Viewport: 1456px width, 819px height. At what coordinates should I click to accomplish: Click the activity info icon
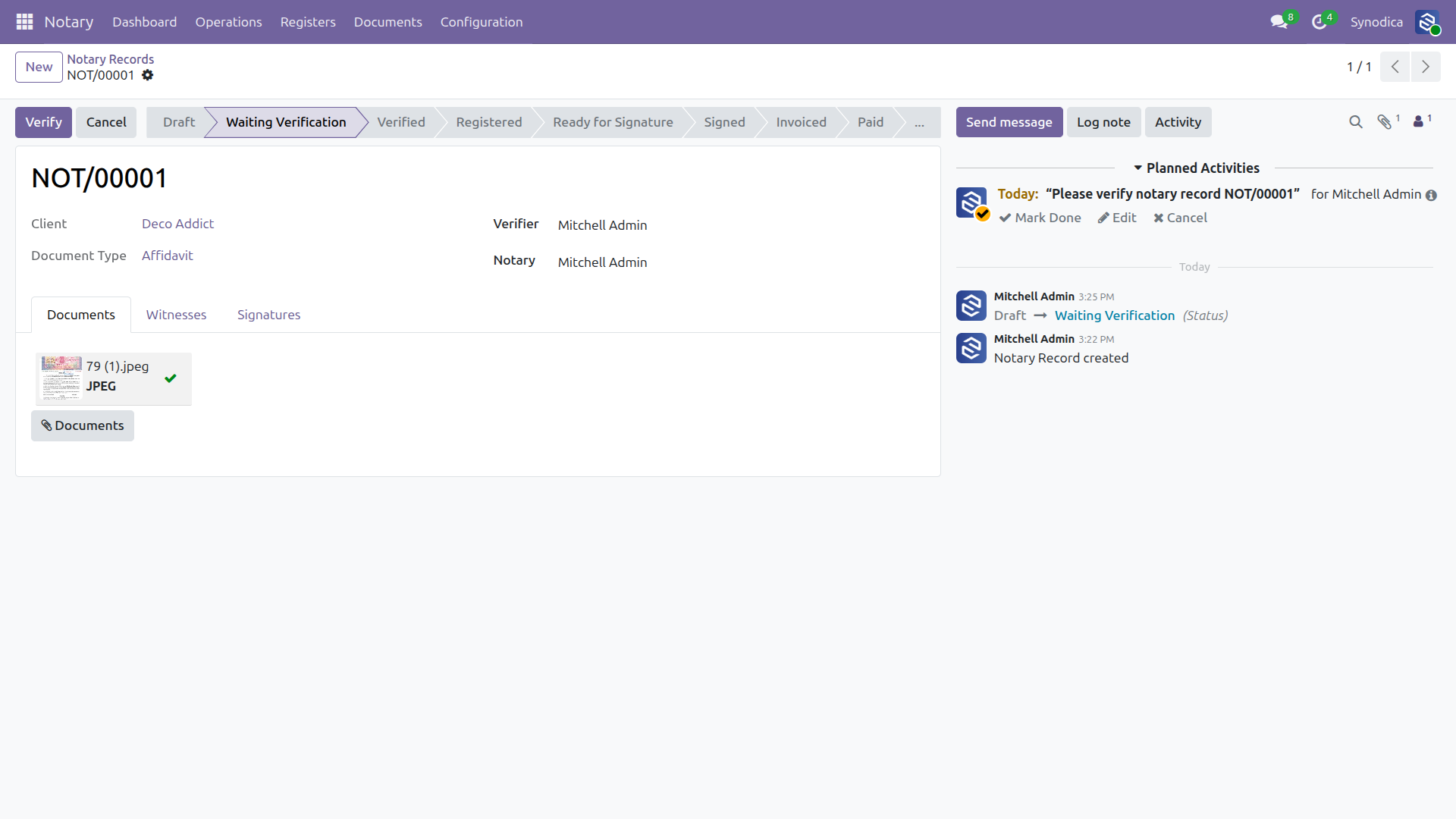click(x=1431, y=196)
